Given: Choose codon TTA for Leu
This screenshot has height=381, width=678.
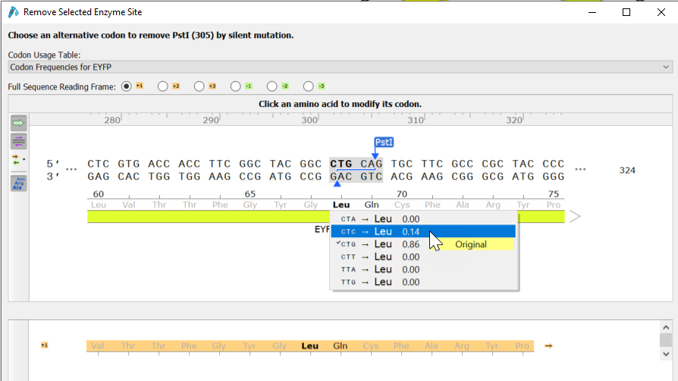Looking at the screenshot, I should tap(423, 269).
